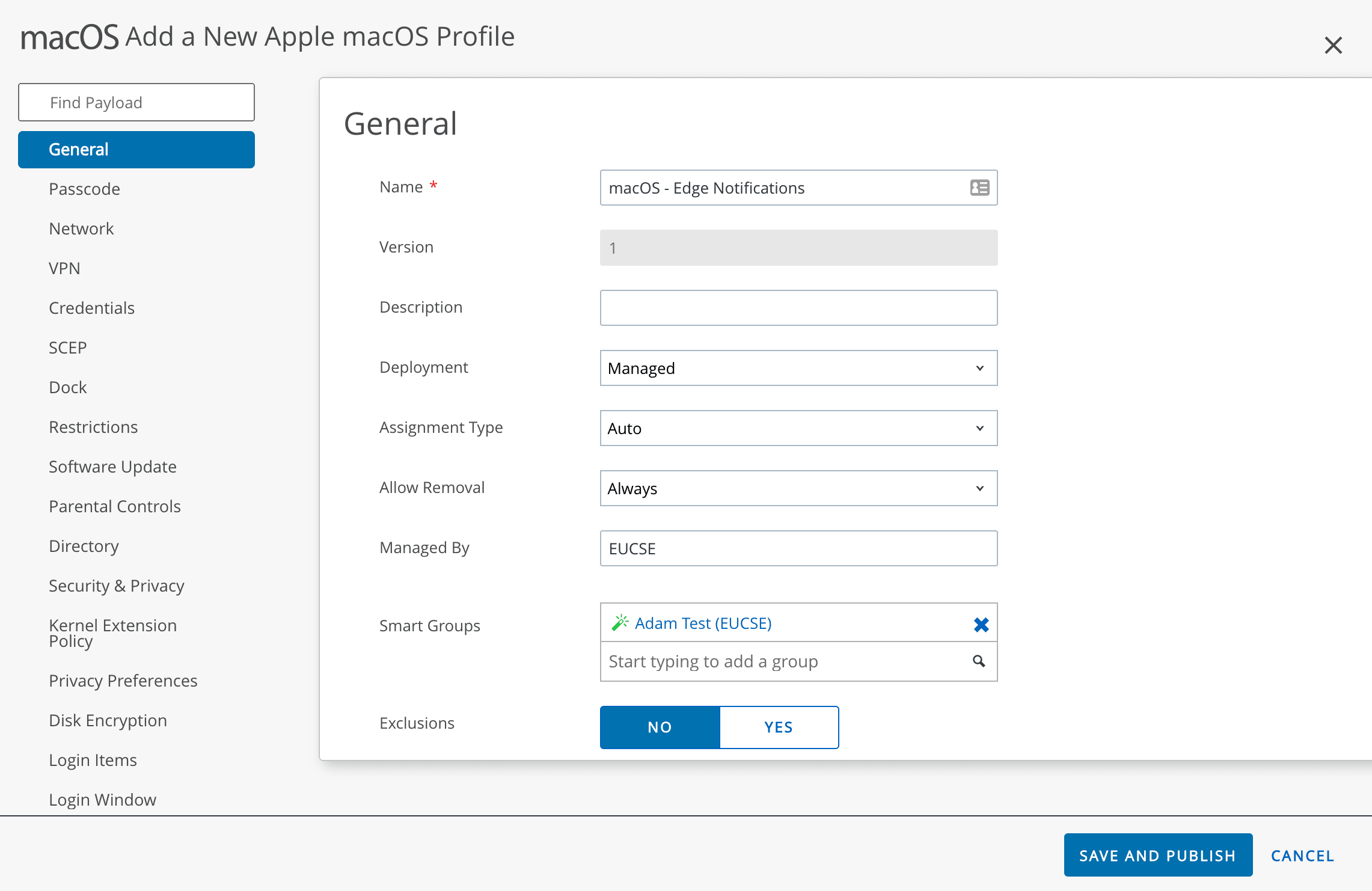Open the SCEP payload
Image resolution: width=1372 pixels, height=891 pixels.
(x=68, y=348)
